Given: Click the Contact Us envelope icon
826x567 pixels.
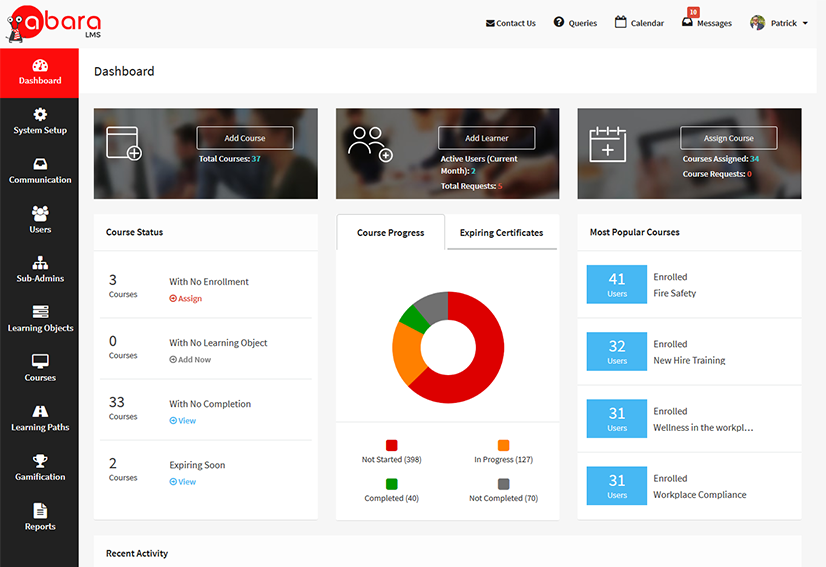Looking at the screenshot, I should tap(490, 23).
